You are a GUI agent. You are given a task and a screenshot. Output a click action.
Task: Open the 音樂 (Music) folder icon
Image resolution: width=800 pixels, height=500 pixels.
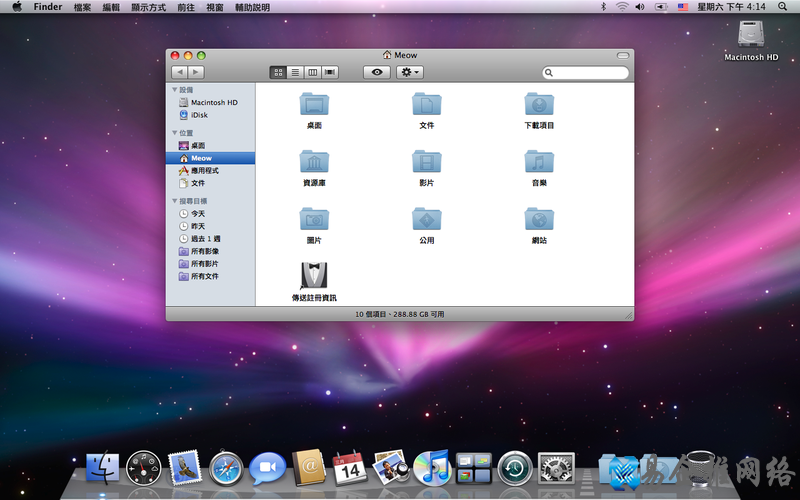point(539,161)
